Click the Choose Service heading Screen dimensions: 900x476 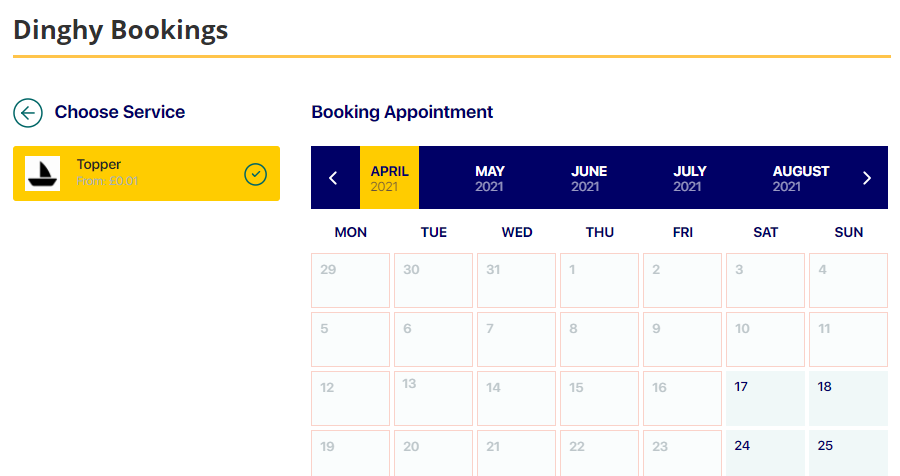click(120, 112)
